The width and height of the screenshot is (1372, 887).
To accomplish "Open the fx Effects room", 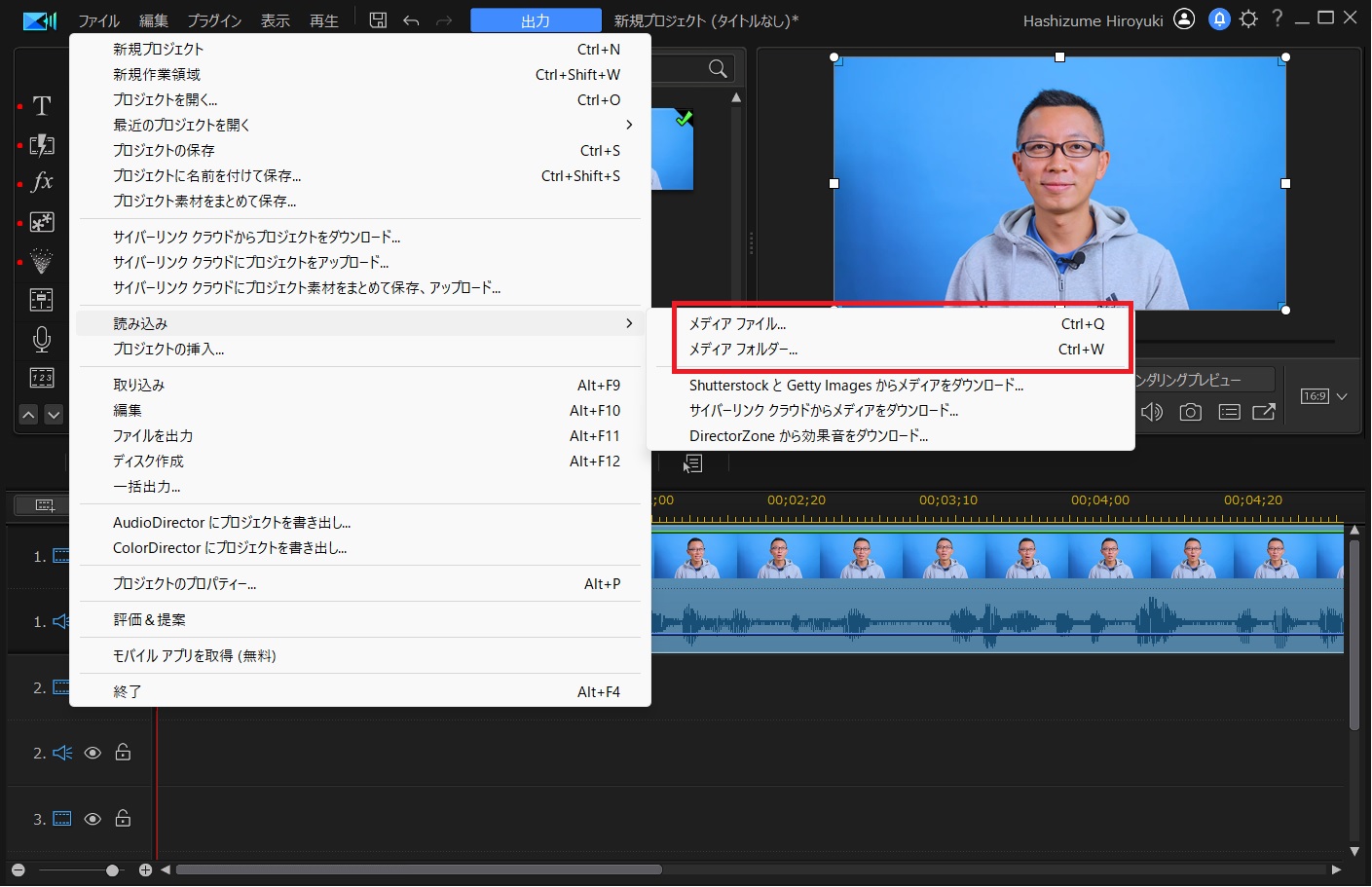I will (41, 182).
